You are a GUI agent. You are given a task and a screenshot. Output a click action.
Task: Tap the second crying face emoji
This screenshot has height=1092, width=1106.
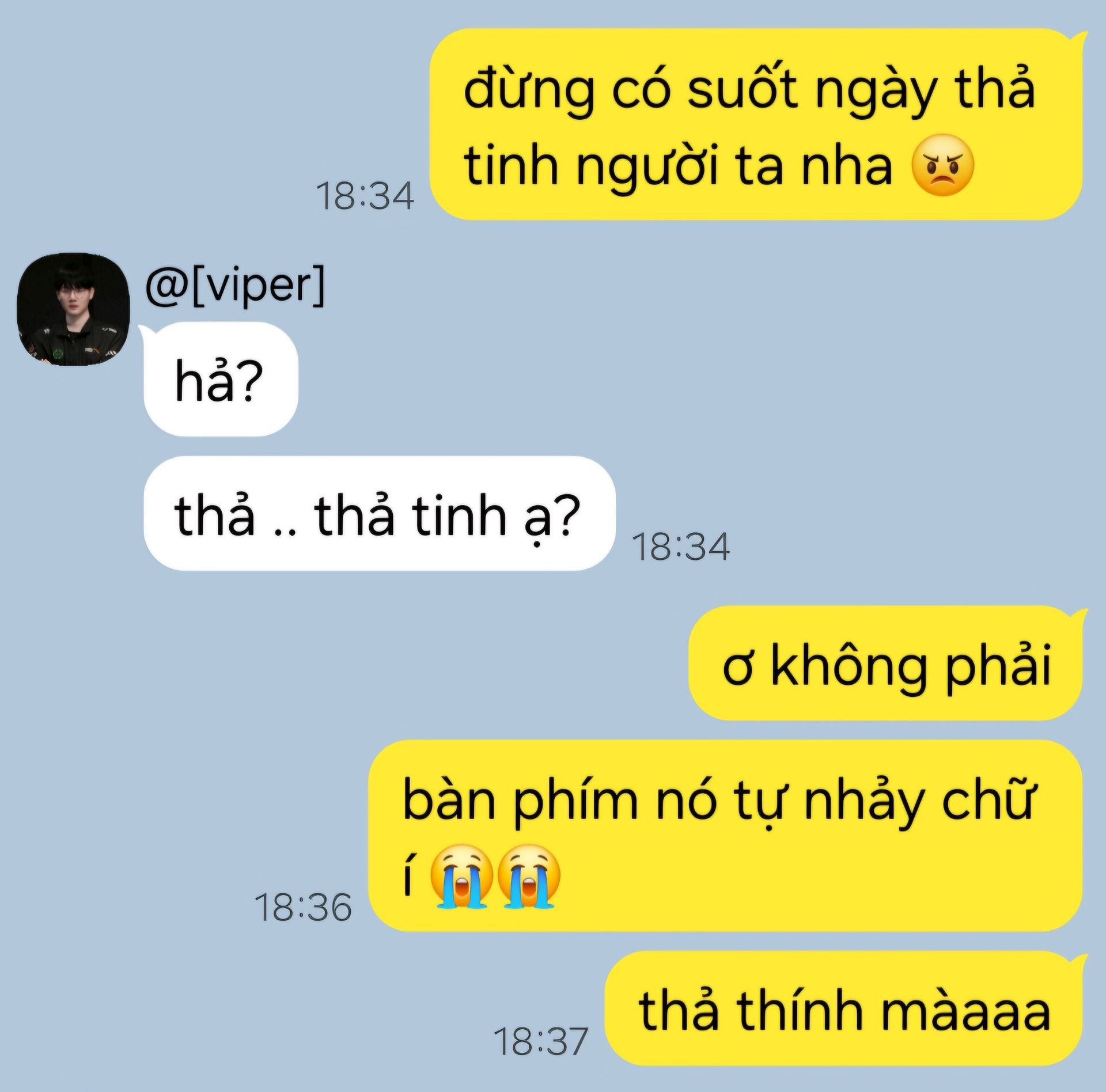coord(528,877)
